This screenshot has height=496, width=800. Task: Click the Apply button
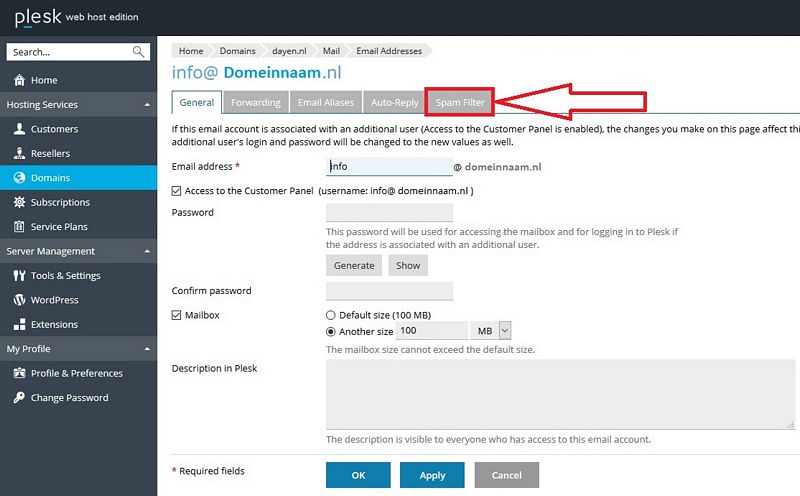click(x=432, y=475)
